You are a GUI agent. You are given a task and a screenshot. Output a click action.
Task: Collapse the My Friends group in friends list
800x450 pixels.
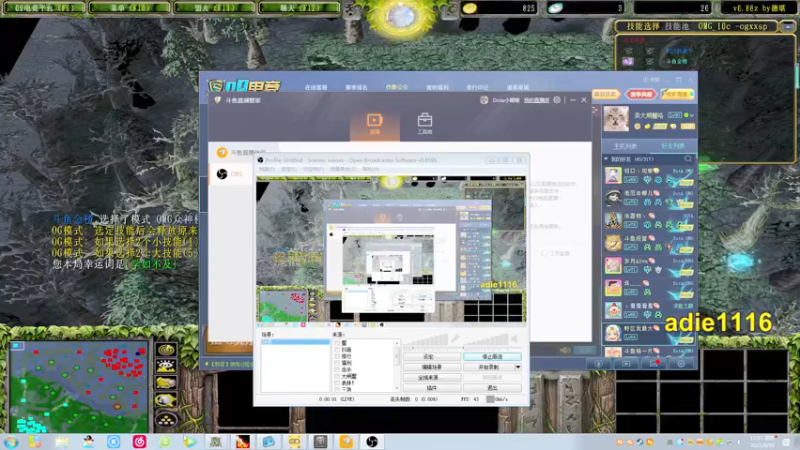point(607,159)
